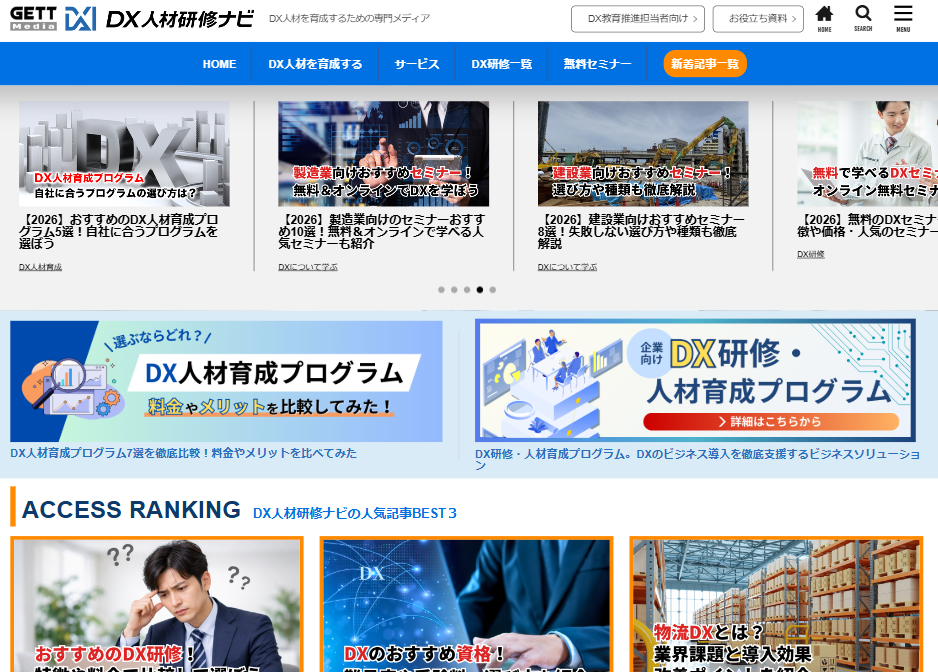The height and width of the screenshot is (672, 938).
Task: Select the second carousel pagination dot
Action: [454, 290]
